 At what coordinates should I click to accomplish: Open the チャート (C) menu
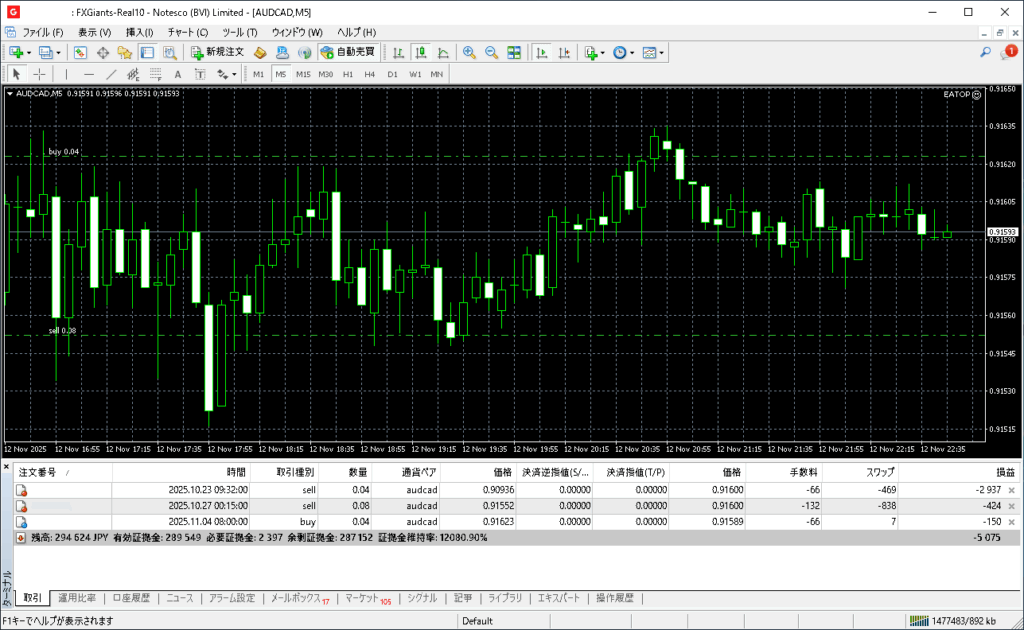[x=187, y=32]
